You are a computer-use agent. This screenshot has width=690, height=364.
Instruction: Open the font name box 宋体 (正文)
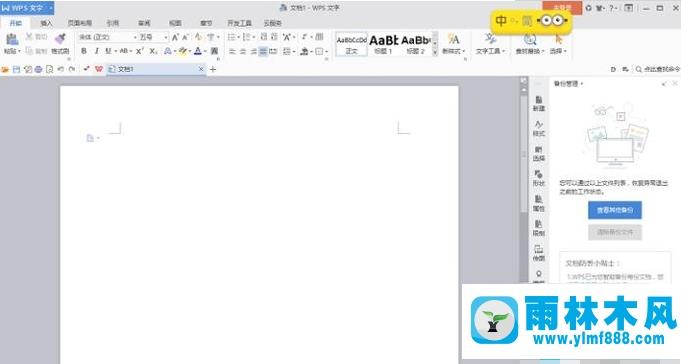108,37
